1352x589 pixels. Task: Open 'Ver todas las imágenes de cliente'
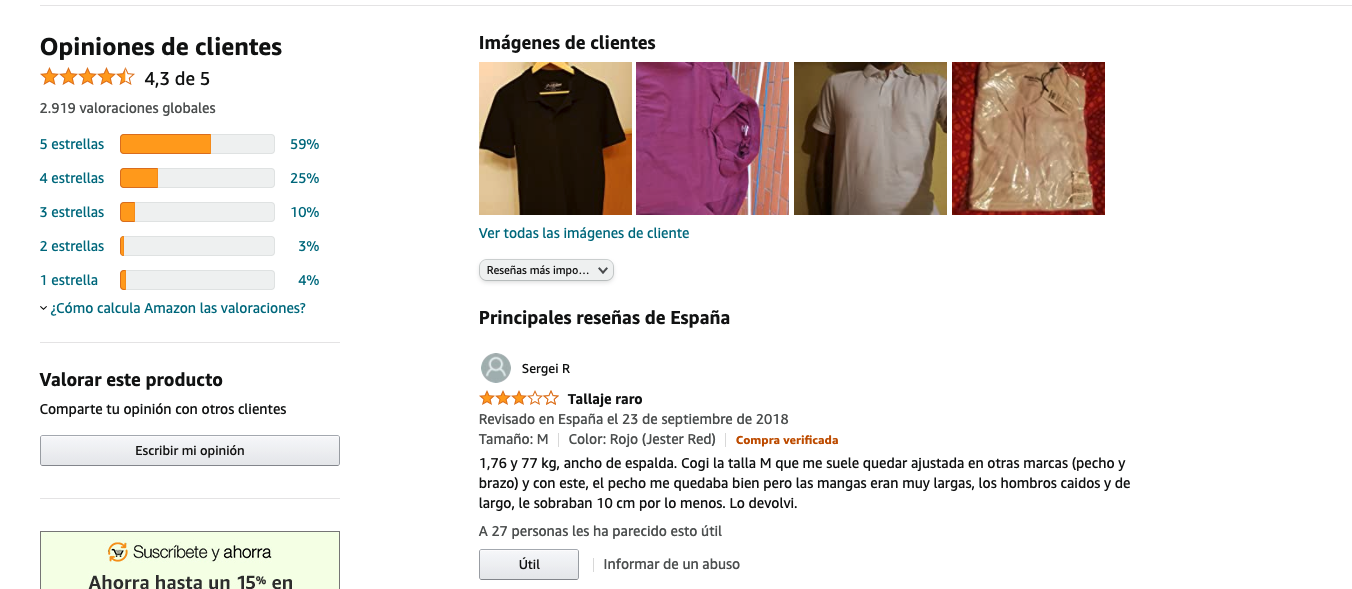[584, 233]
